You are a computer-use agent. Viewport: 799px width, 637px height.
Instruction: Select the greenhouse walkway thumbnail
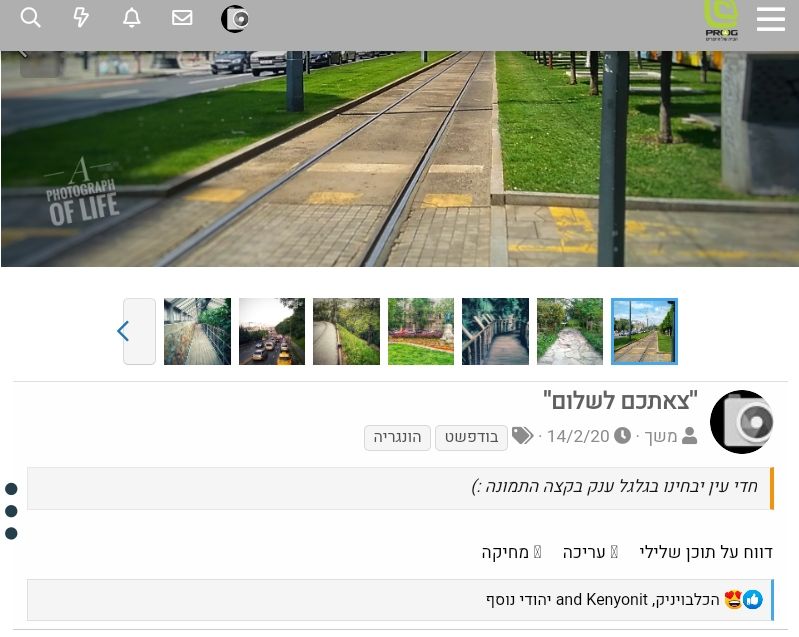point(197,331)
